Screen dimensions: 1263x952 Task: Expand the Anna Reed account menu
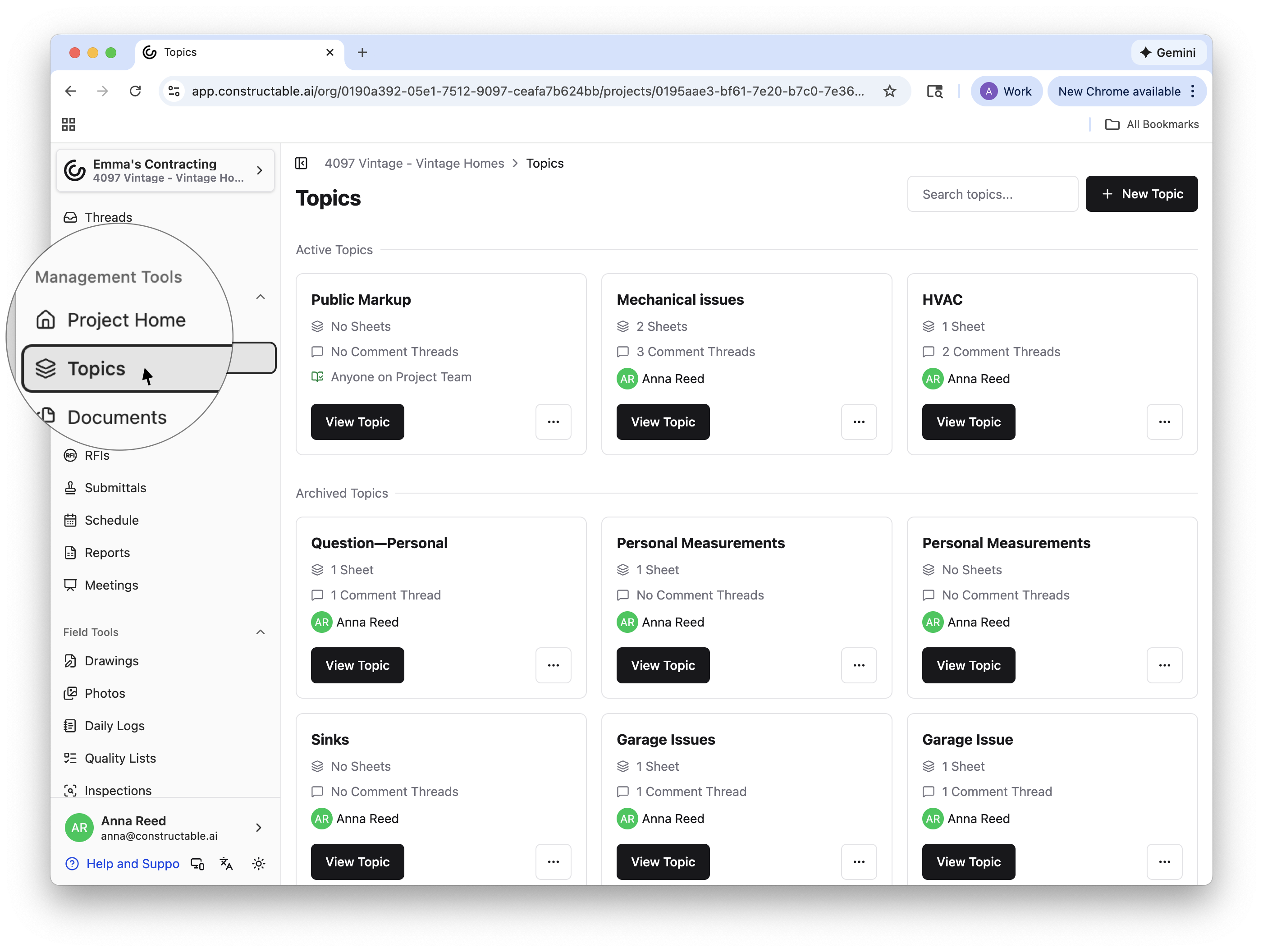(165, 828)
